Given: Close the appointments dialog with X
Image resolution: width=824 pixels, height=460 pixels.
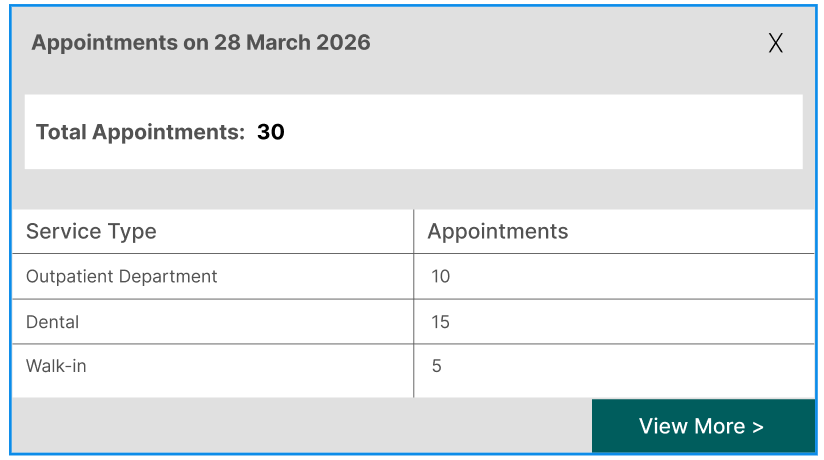Looking at the screenshot, I should point(775,43).
